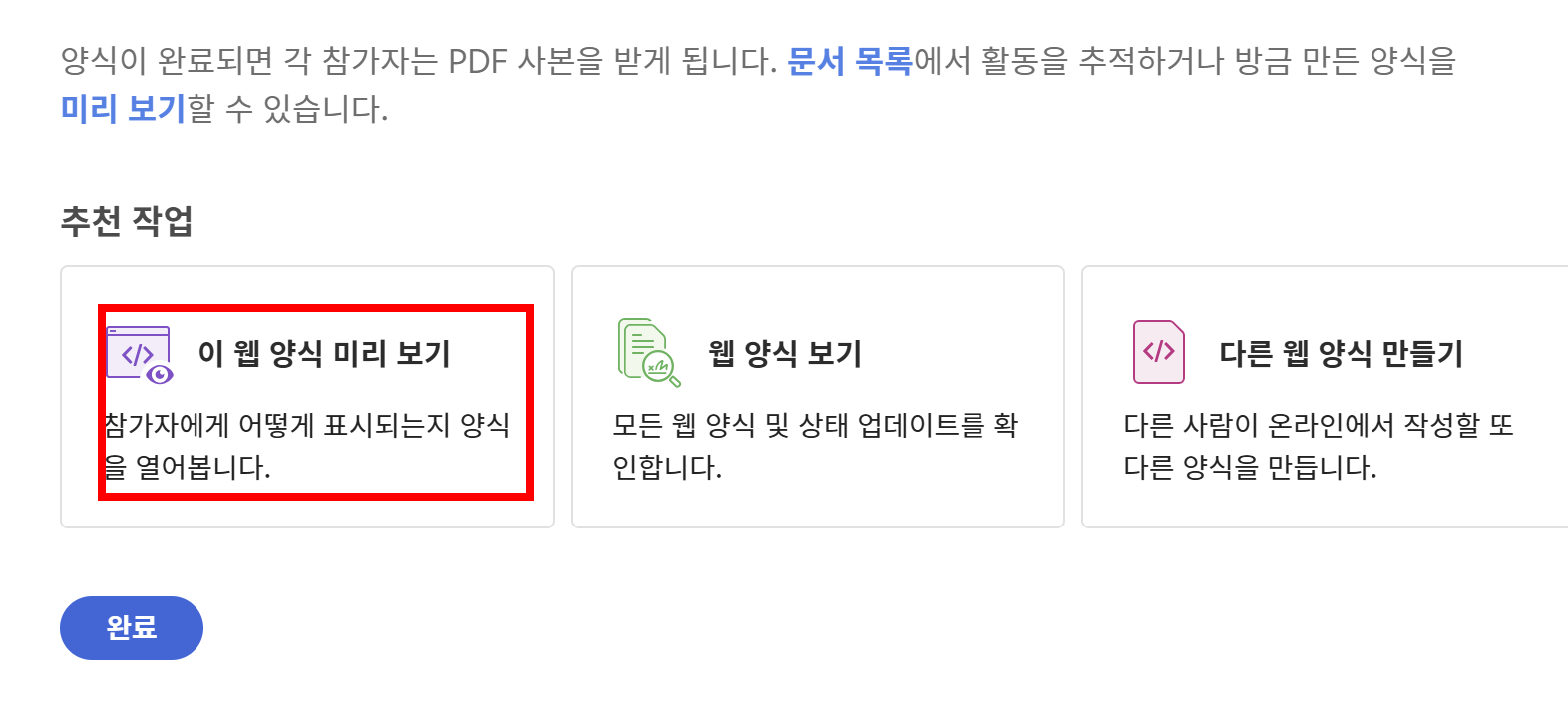This screenshot has width=1568, height=701.
Task: Click the magnifier glass on 웹 양식 보기 icon
Action: [662, 370]
